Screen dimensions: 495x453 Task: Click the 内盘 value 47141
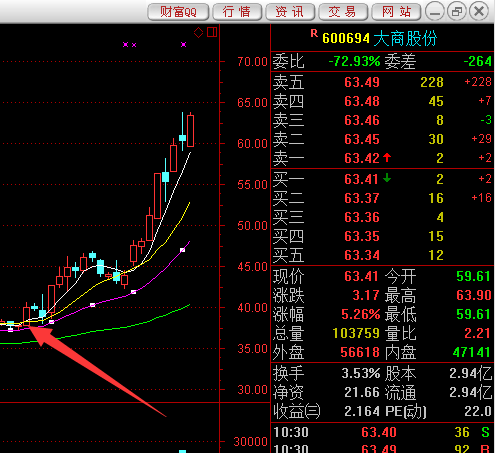(471, 352)
